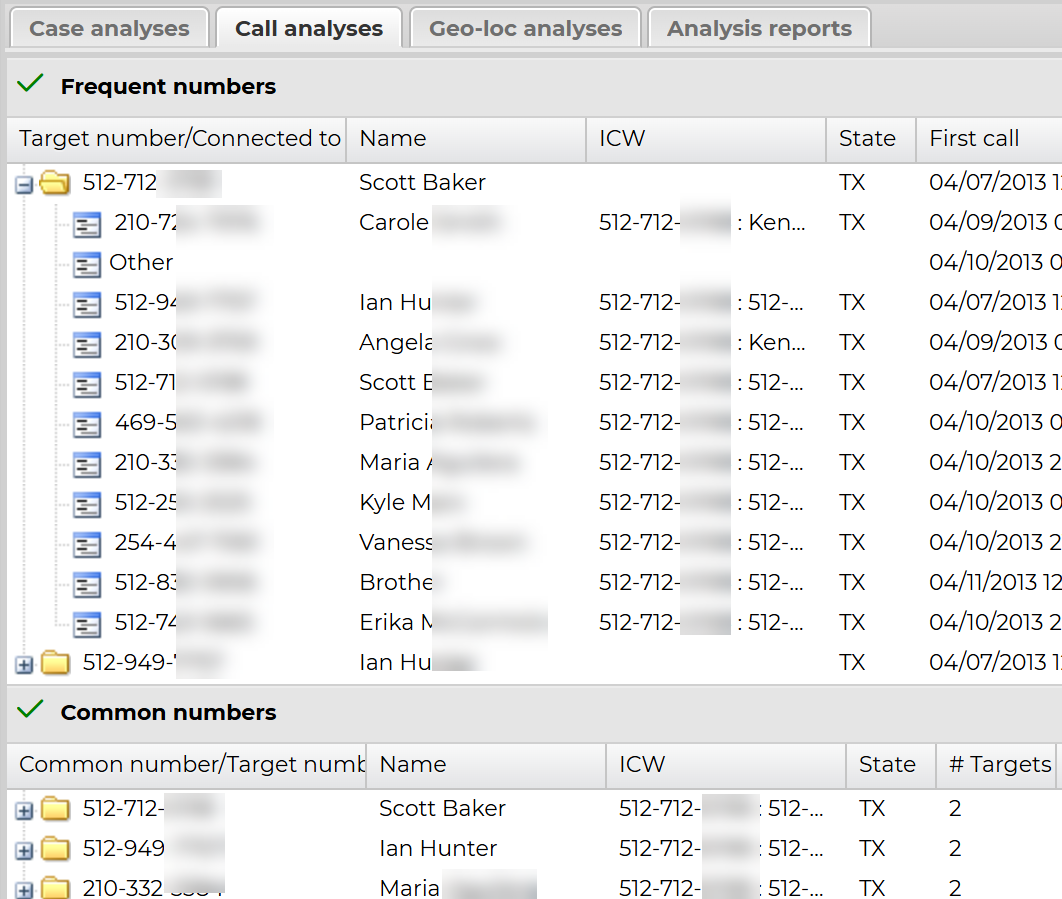The image size is (1062, 899).
Task: Select the Brother row in frequent numbers
Action: (396, 582)
